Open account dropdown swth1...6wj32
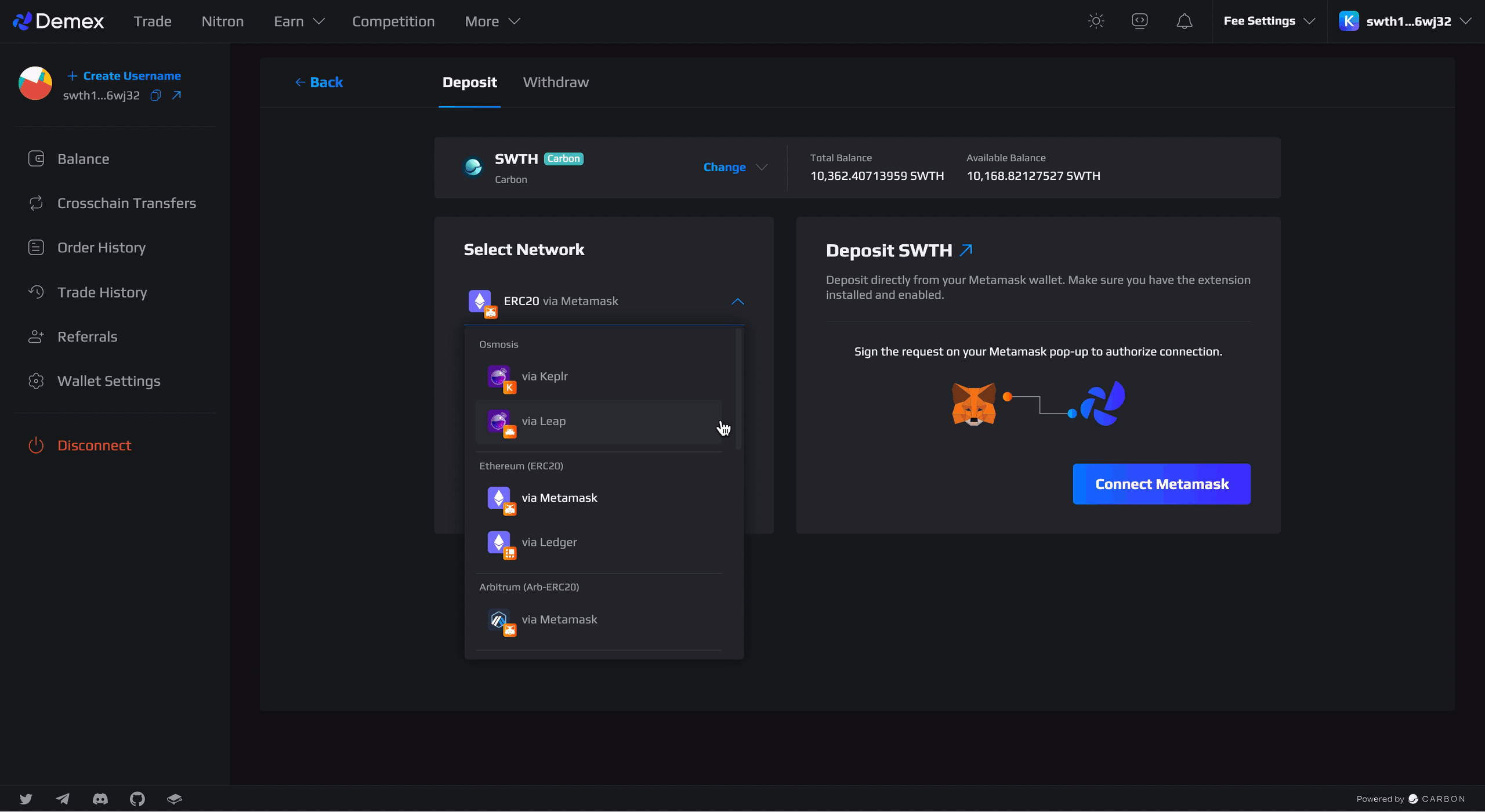 (x=1406, y=21)
